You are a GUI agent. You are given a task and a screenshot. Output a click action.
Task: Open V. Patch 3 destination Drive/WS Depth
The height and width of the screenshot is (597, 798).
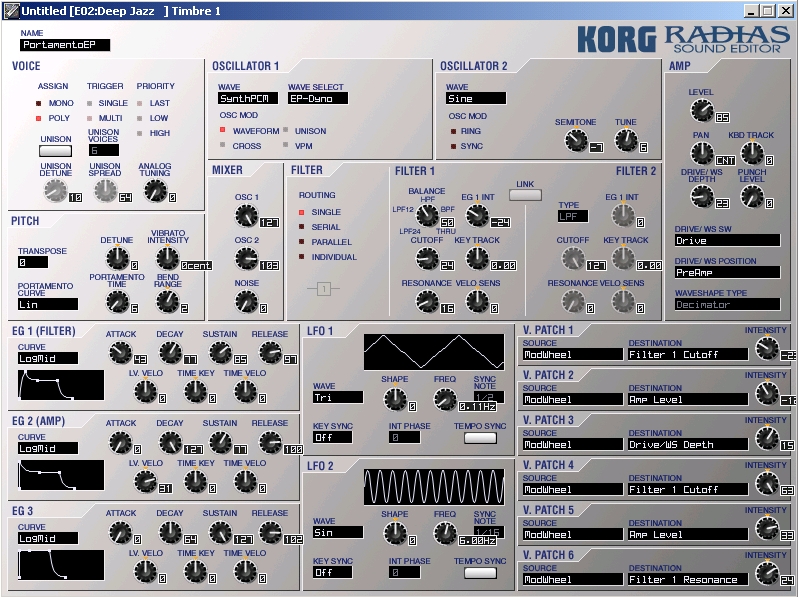689,444
